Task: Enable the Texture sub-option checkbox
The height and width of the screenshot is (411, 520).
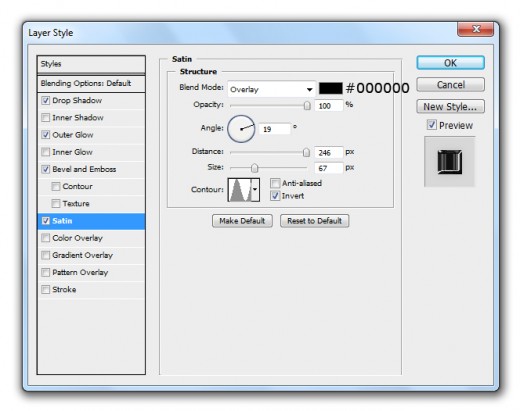Action: [x=56, y=203]
